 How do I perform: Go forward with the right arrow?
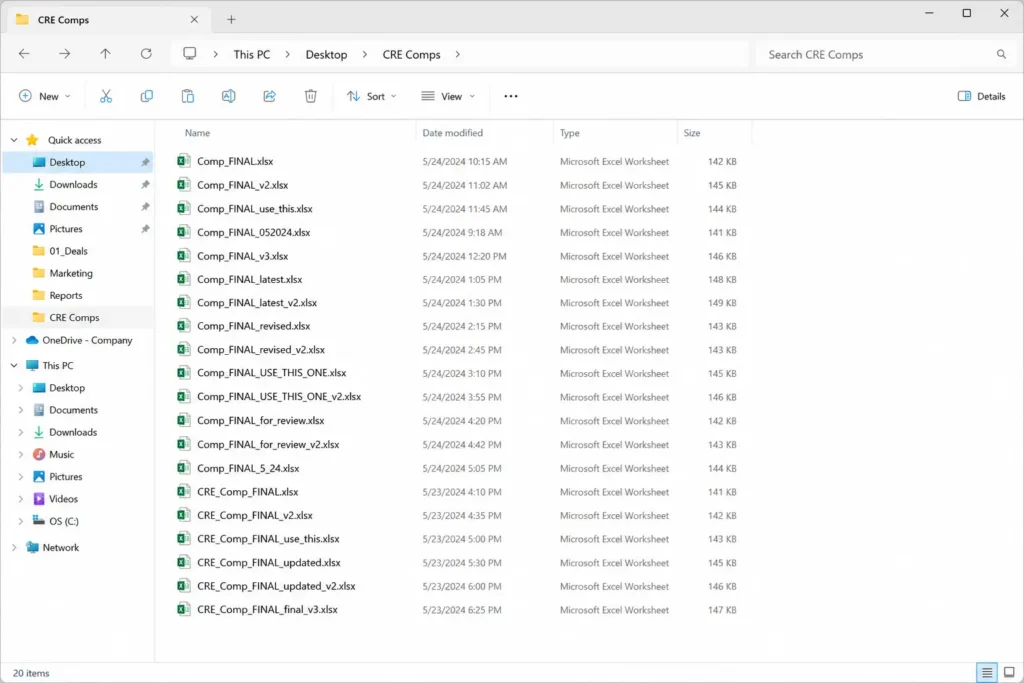[65, 54]
